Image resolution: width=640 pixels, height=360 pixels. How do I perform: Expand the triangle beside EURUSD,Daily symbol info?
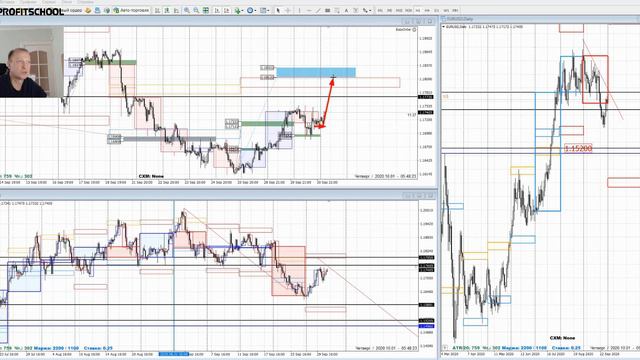point(444,27)
